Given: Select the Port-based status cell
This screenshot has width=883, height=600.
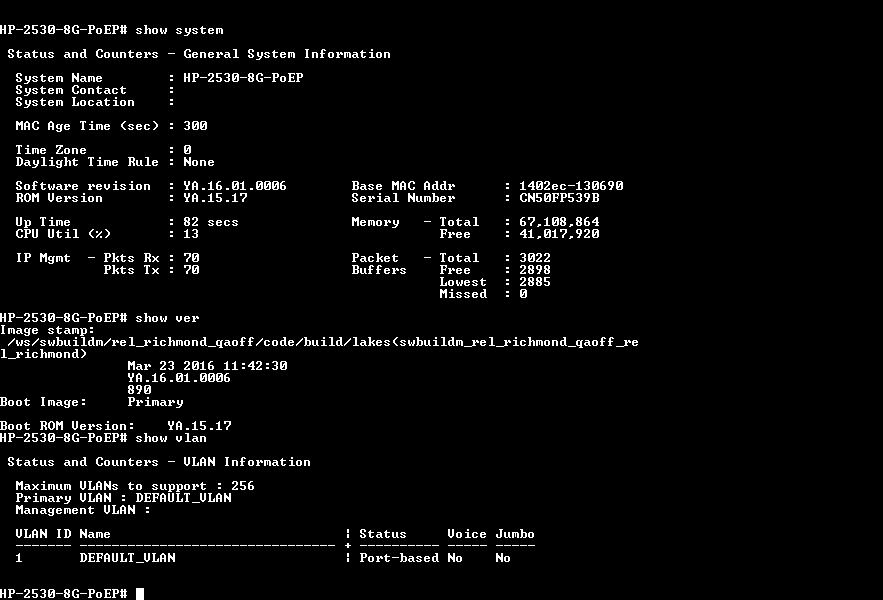Looking at the screenshot, I should tap(399, 558).
